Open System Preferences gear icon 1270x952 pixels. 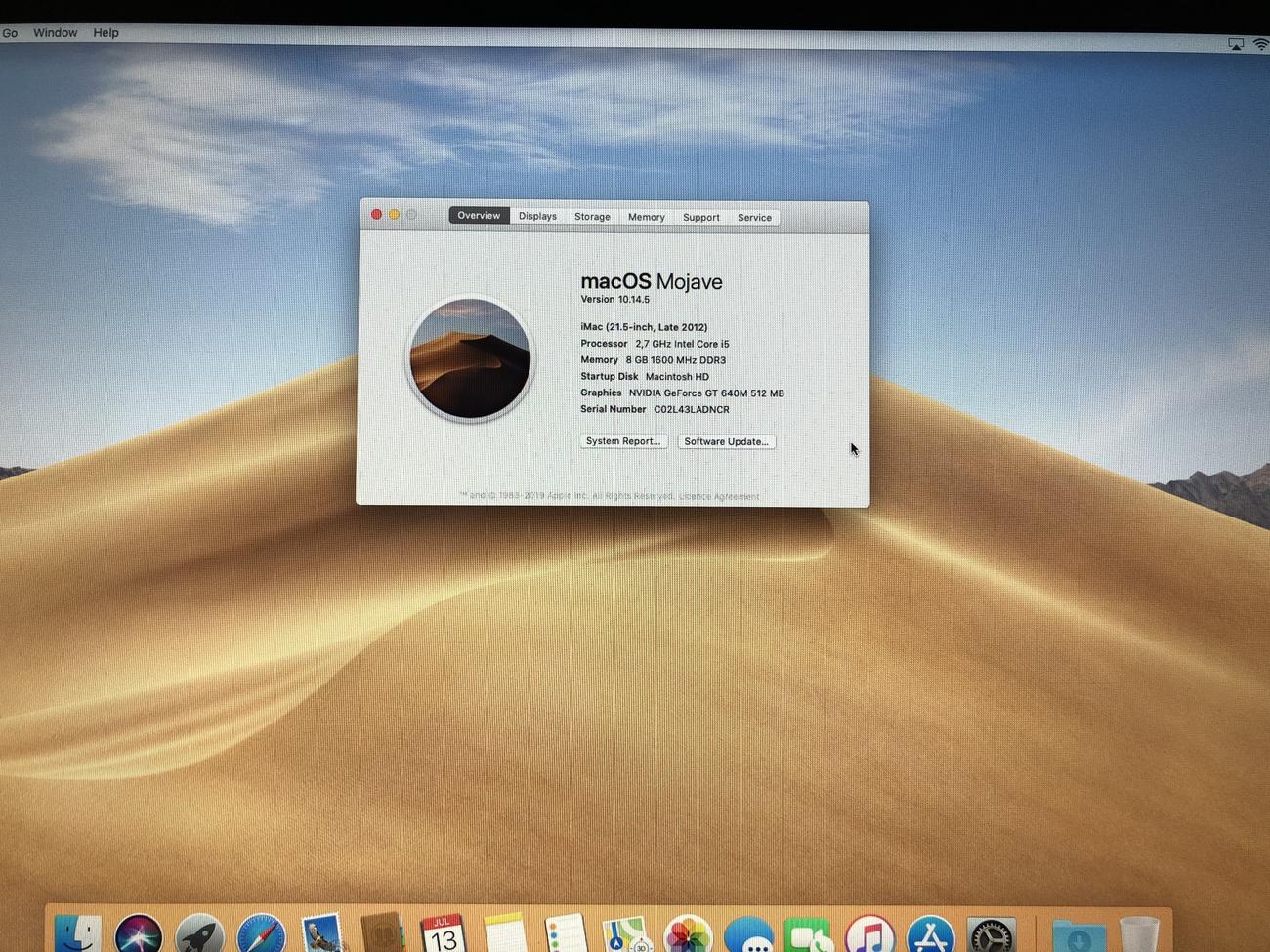click(x=991, y=934)
